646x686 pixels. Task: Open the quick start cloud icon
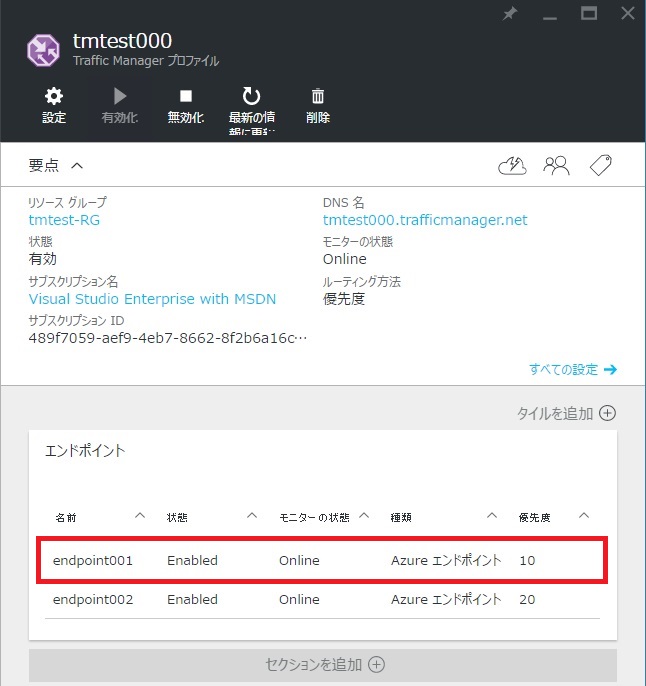click(512, 166)
